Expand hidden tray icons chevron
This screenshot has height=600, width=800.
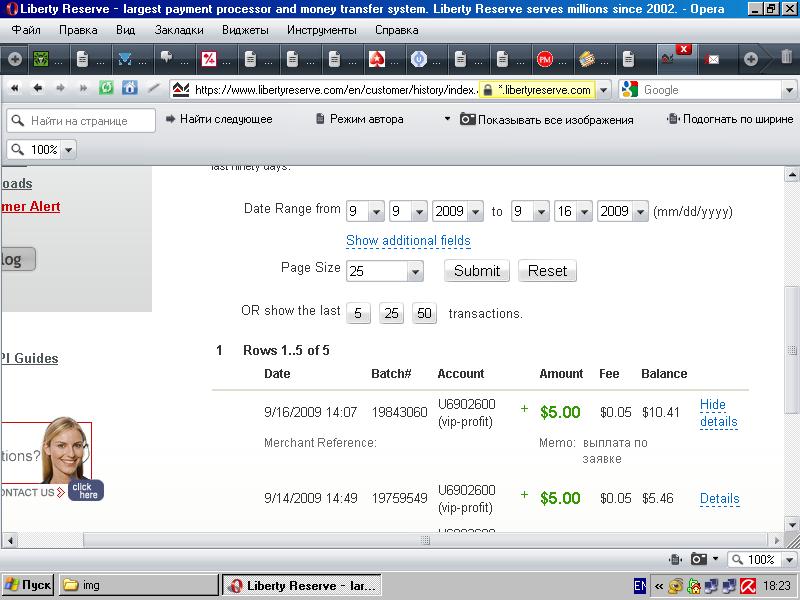coord(659,586)
